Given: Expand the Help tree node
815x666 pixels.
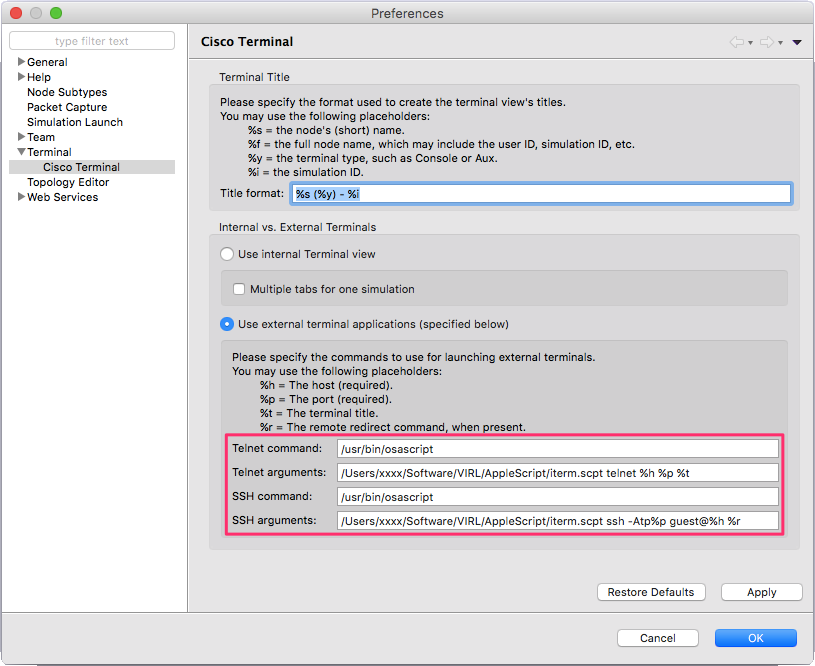Looking at the screenshot, I should 21,76.
